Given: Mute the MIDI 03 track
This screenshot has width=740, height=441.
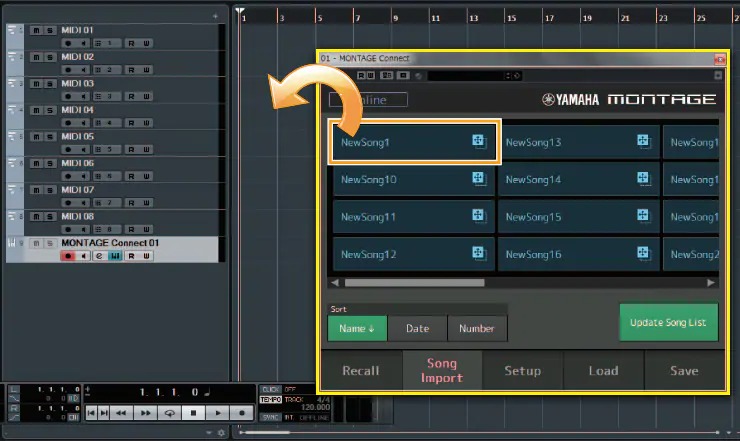Looking at the screenshot, I should tap(36, 84).
